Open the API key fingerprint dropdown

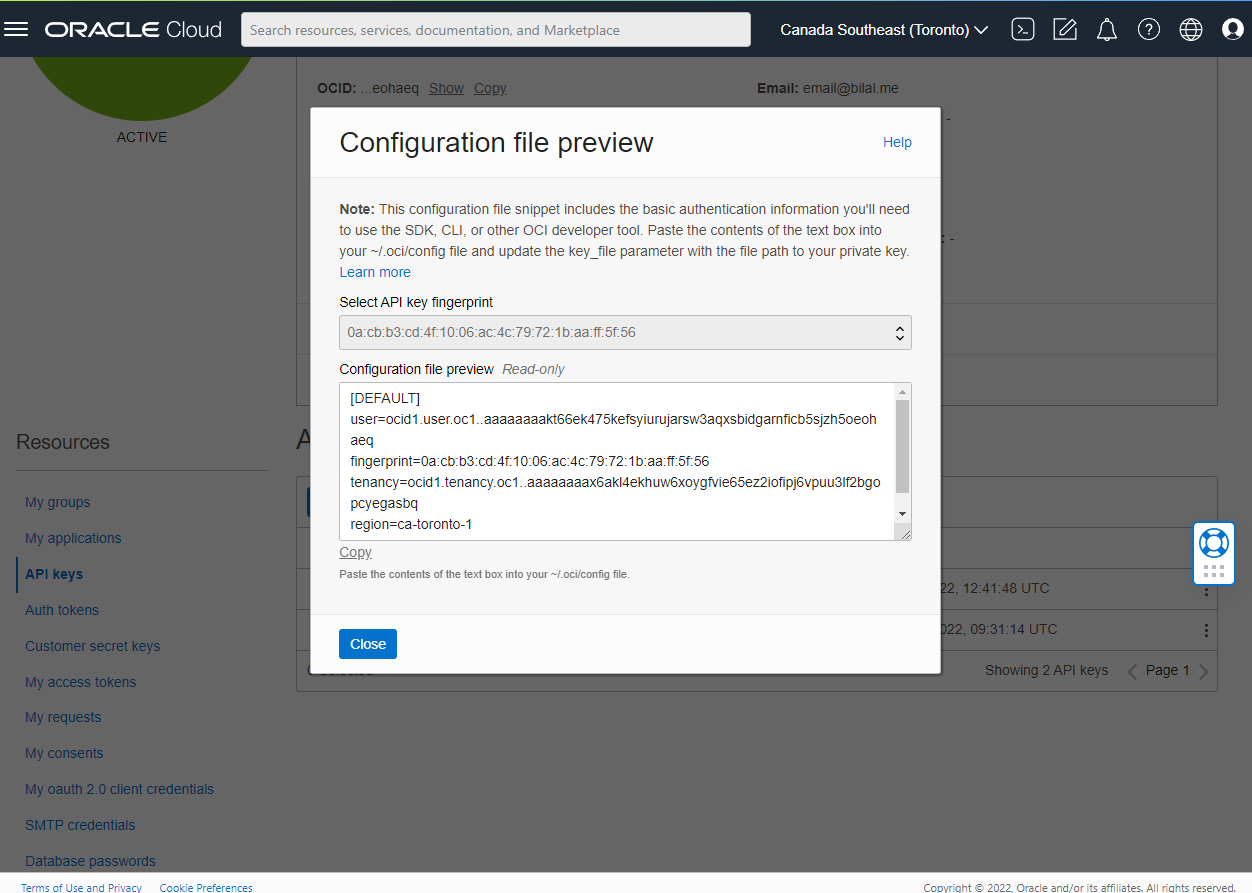625,332
